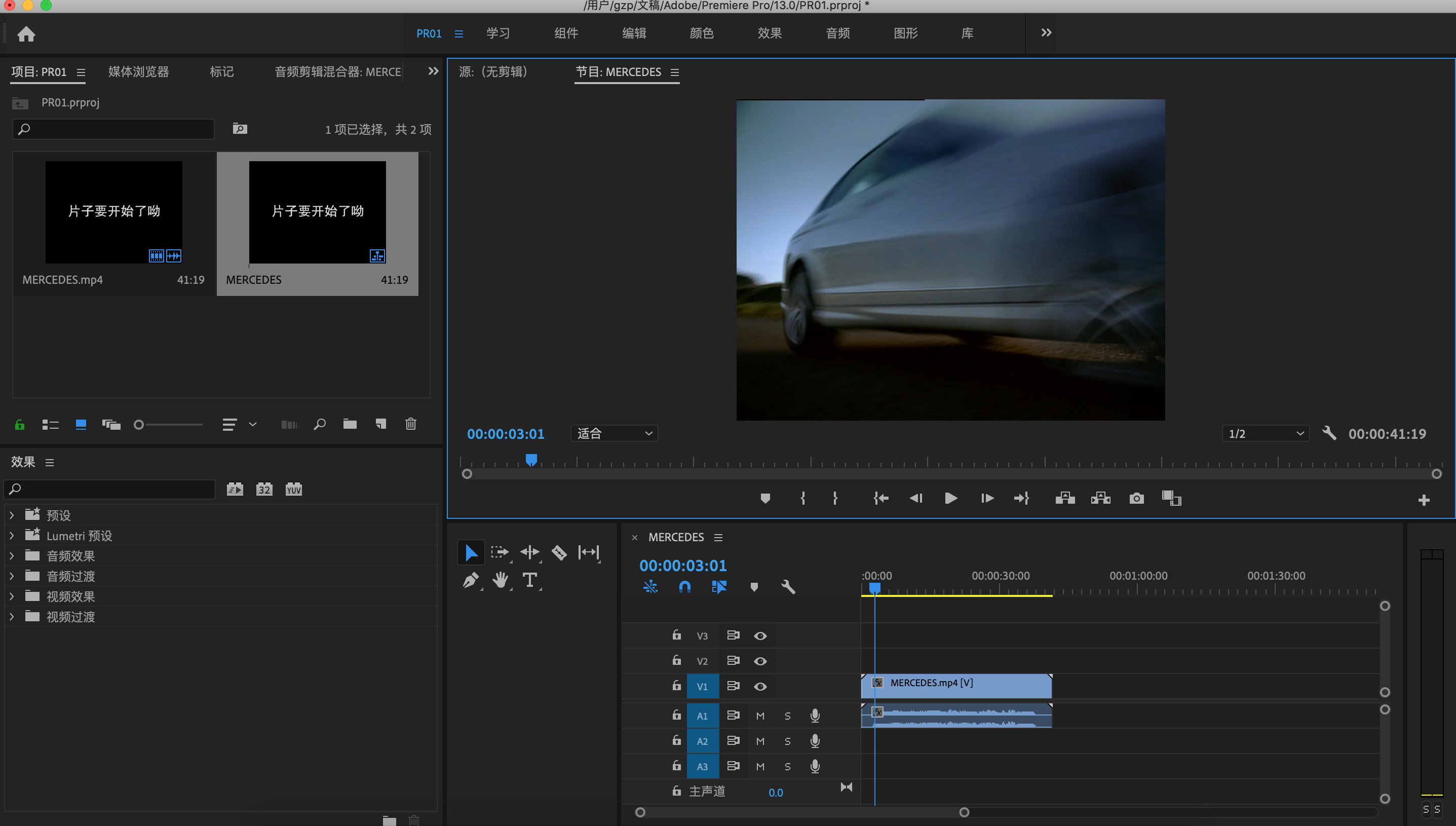Select the Hand tool
The width and height of the screenshot is (1456, 826).
500,580
